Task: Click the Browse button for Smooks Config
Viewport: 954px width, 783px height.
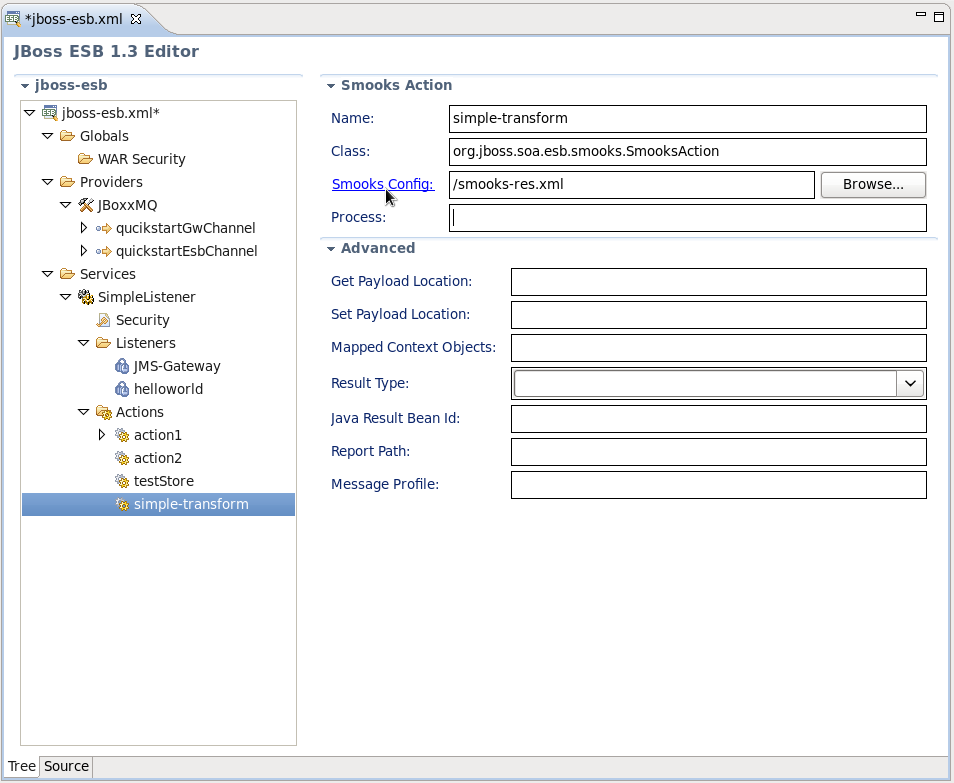Action: (x=872, y=184)
